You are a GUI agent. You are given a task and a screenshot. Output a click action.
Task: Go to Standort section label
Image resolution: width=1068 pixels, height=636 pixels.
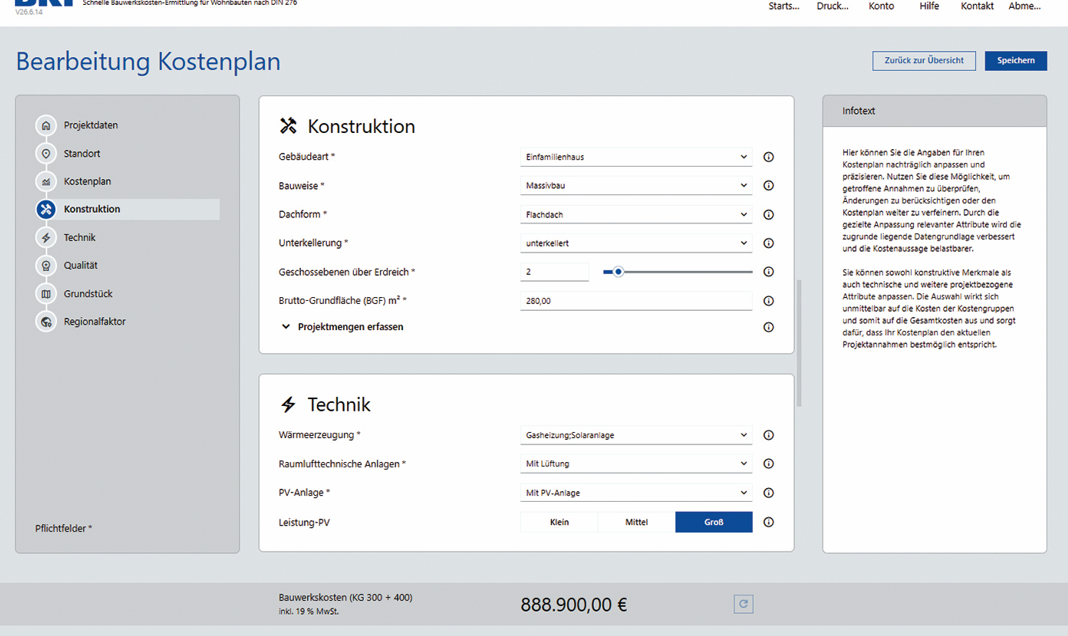coord(82,154)
